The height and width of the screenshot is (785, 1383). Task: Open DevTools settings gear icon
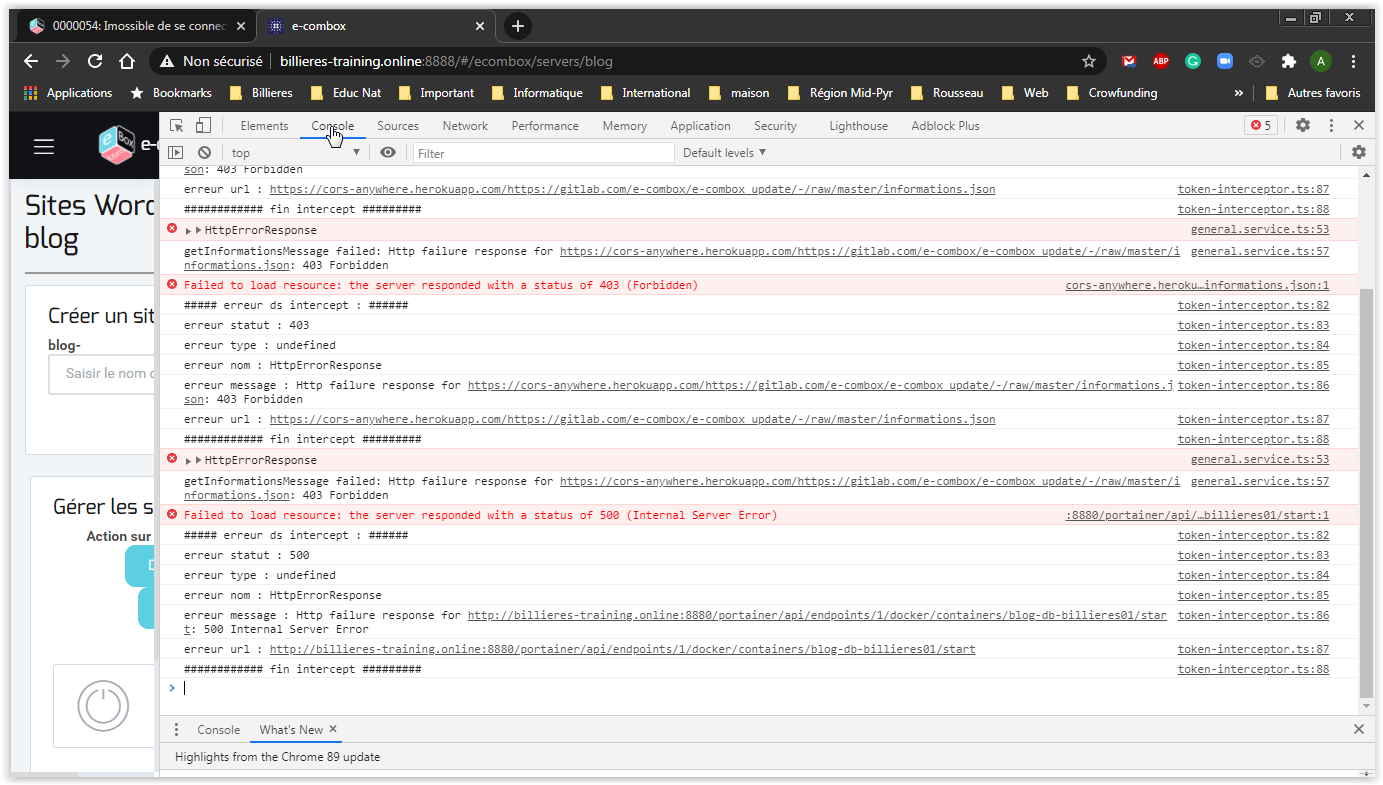point(1302,126)
